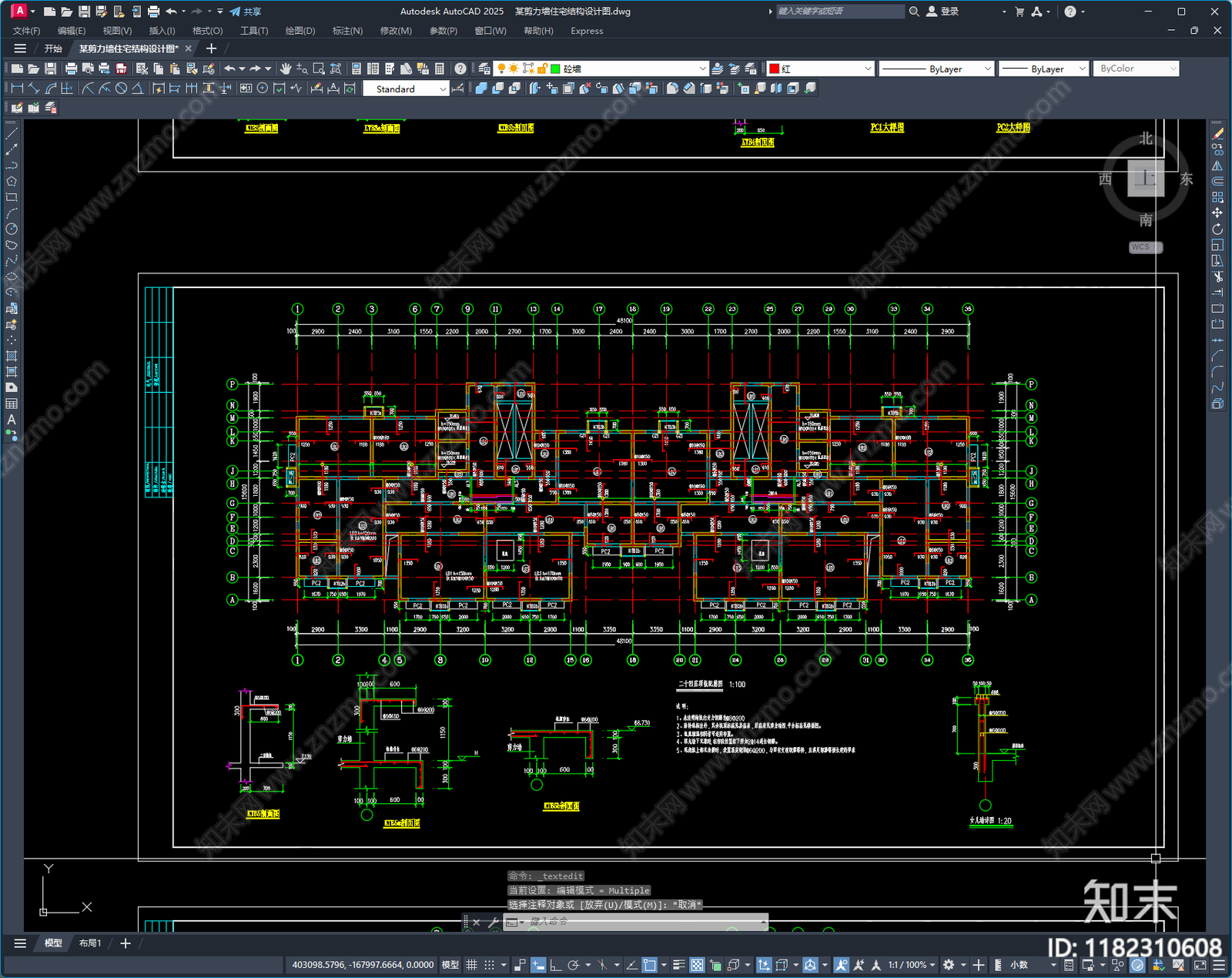This screenshot has width=1232, height=978.
Task: Switch to the 开始 tab
Action: [53, 49]
